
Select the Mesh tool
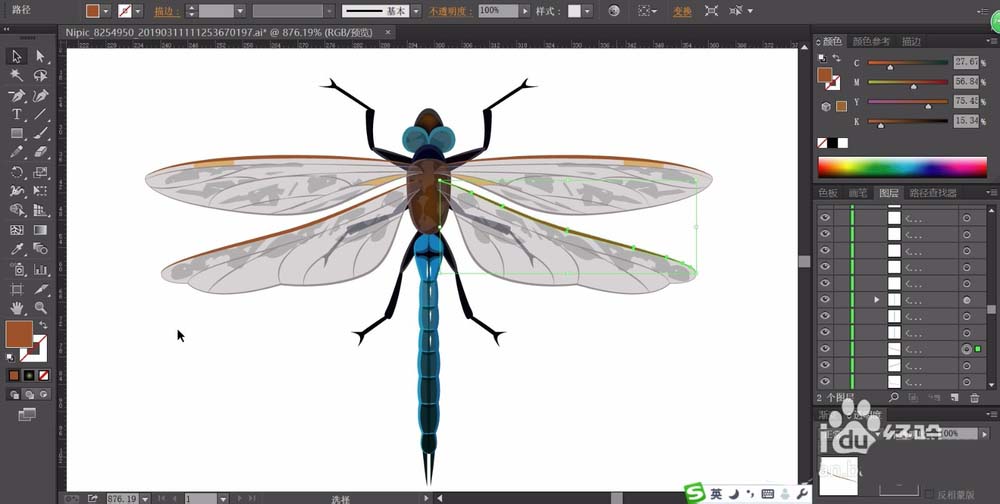coord(17,230)
